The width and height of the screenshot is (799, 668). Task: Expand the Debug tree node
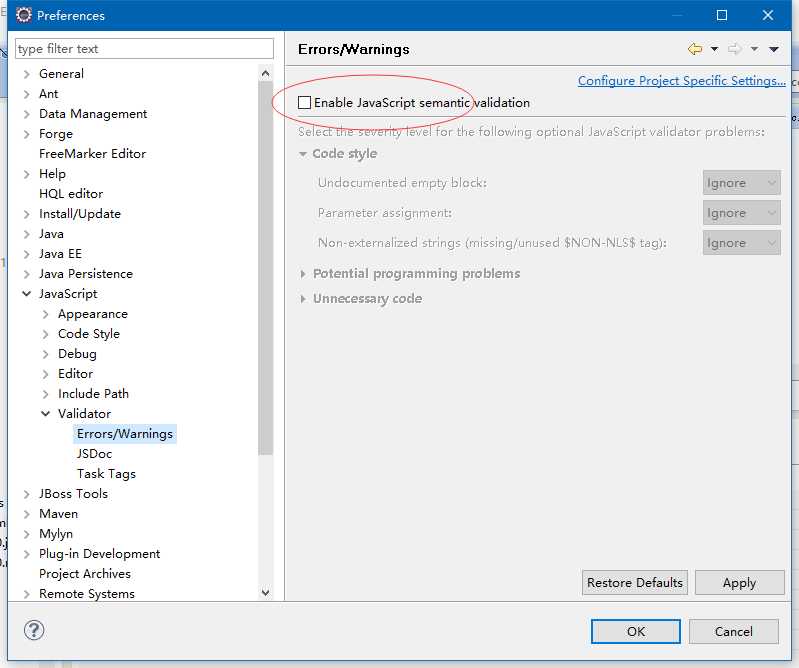point(45,354)
